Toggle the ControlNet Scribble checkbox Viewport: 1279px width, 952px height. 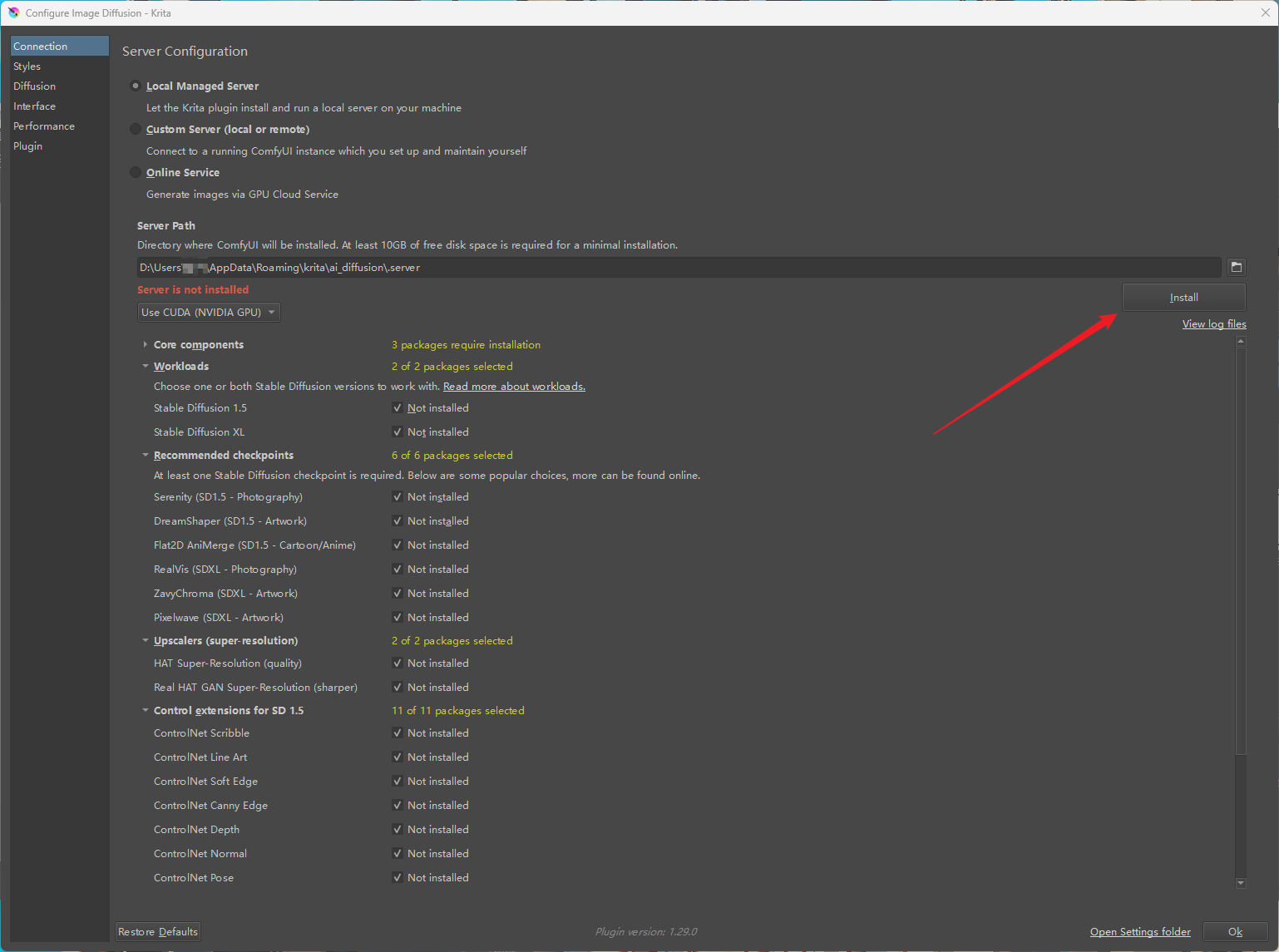[398, 733]
